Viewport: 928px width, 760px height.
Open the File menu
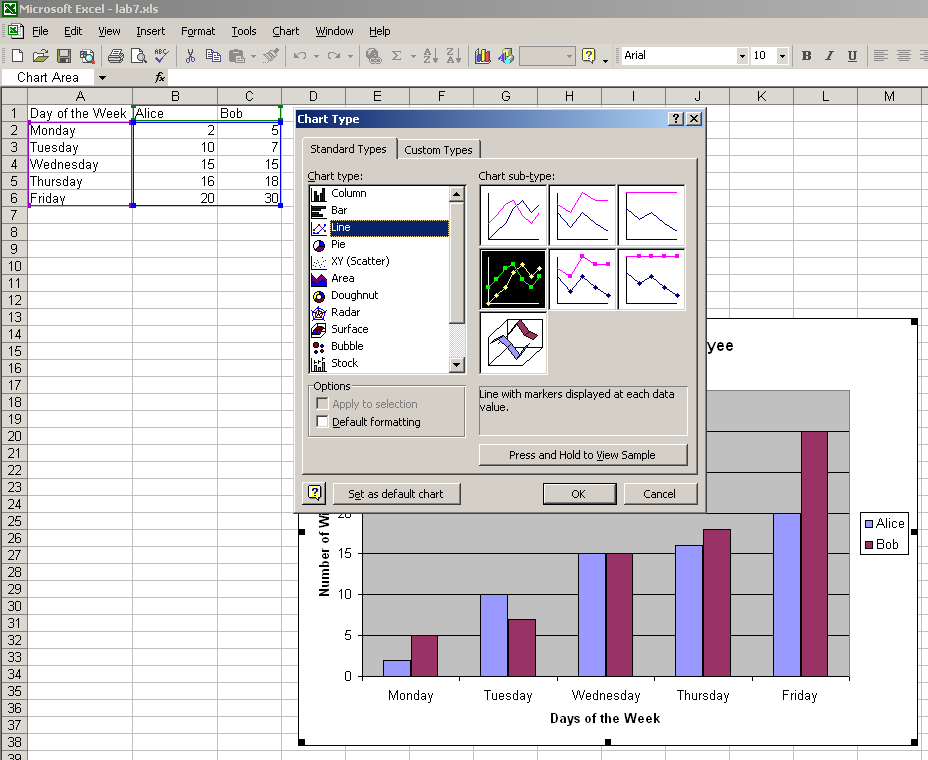pyautogui.click(x=40, y=31)
